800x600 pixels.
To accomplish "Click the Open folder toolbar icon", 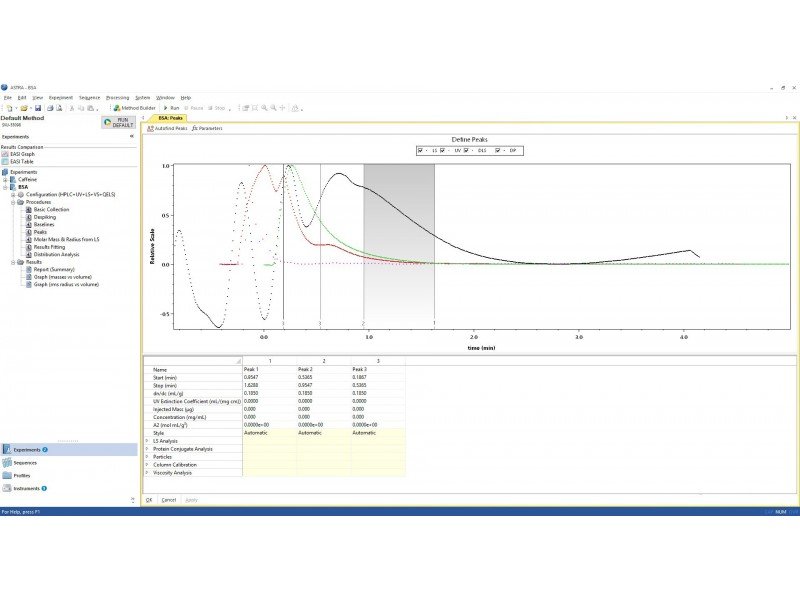I will click(x=23, y=108).
